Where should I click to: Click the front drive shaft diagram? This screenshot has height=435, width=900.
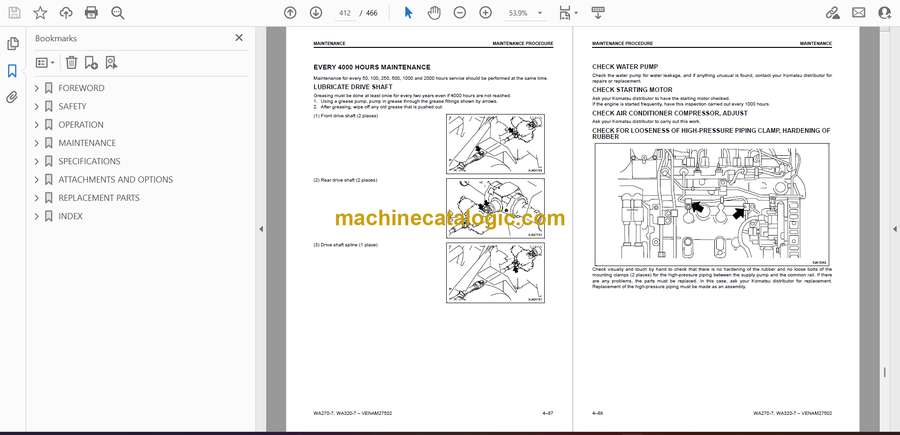pos(495,144)
